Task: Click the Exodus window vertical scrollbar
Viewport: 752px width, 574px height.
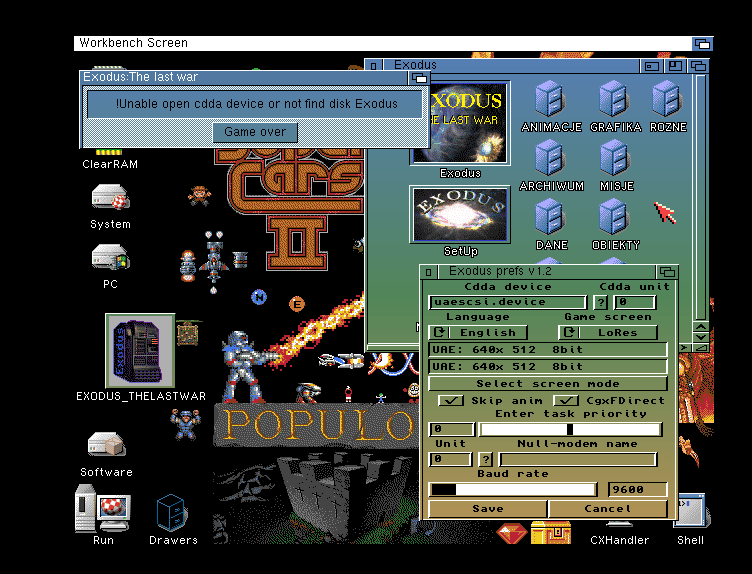Action: (x=700, y=197)
